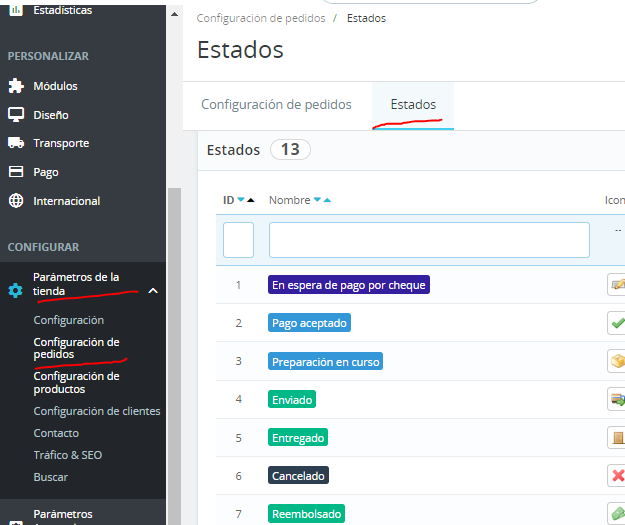Open Pago menu item
The image size is (625, 525).
click(46, 172)
